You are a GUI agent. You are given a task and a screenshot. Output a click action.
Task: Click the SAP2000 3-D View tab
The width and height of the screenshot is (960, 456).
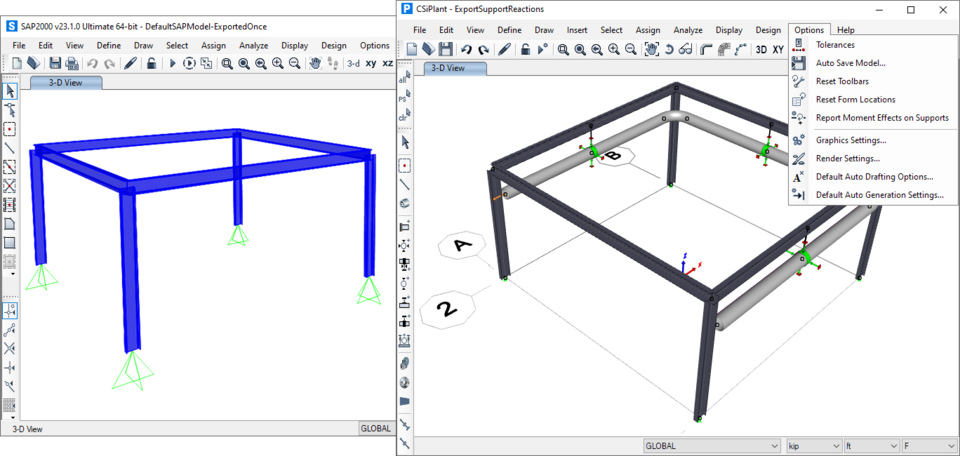[x=66, y=82]
